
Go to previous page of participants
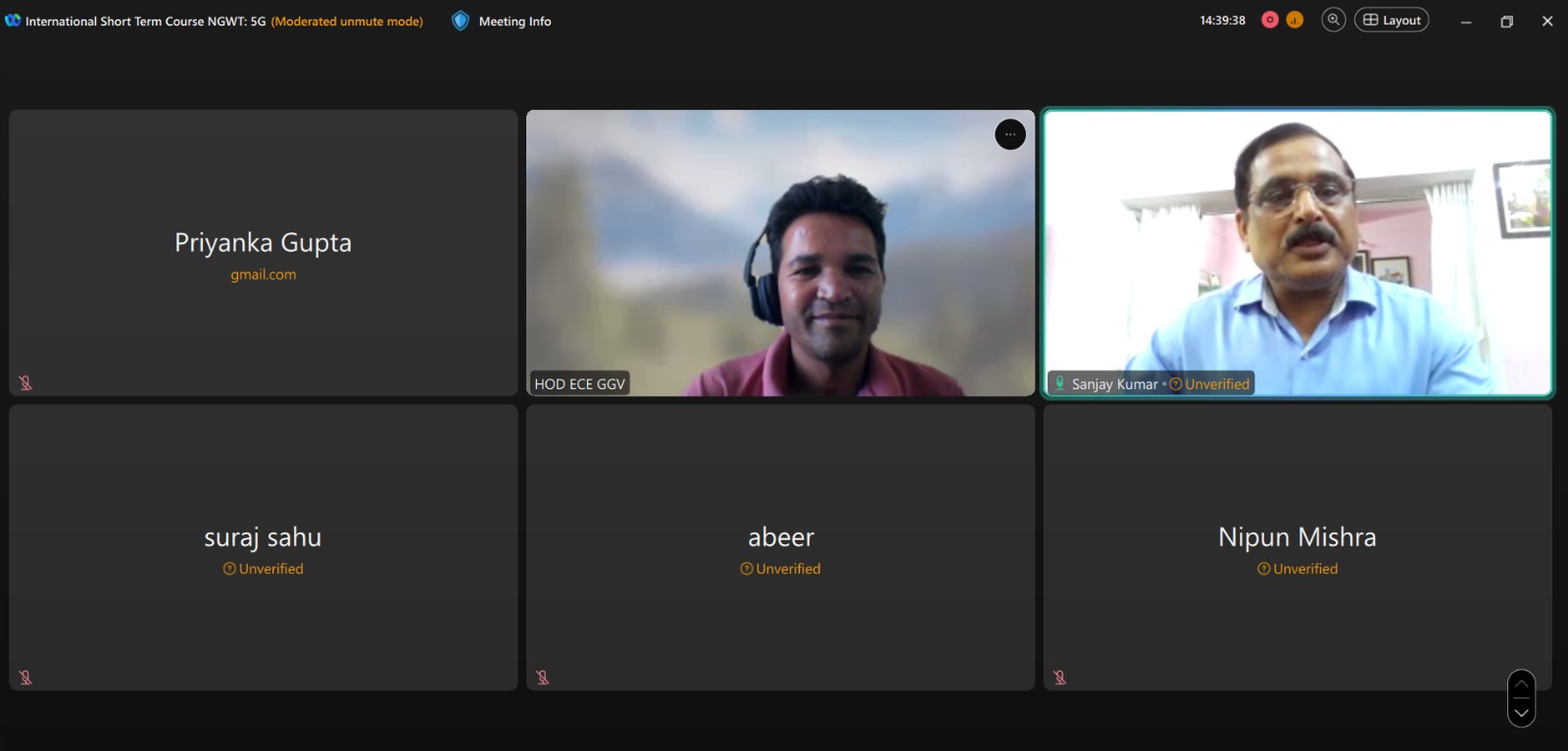[1521, 684]
